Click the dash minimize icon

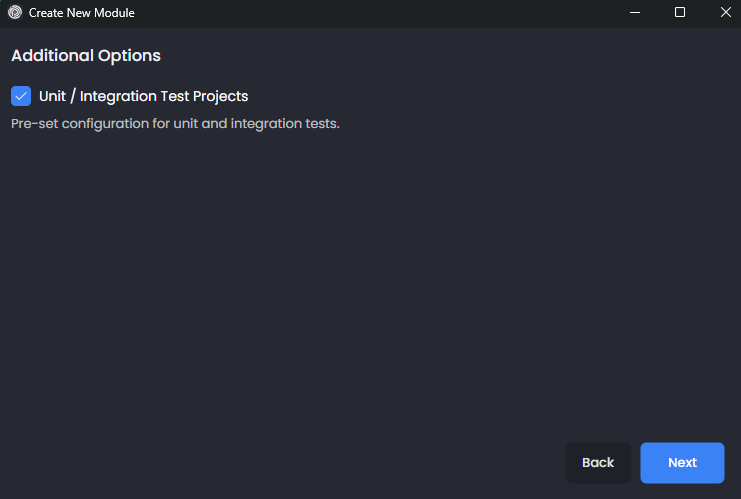coord(635,13)
